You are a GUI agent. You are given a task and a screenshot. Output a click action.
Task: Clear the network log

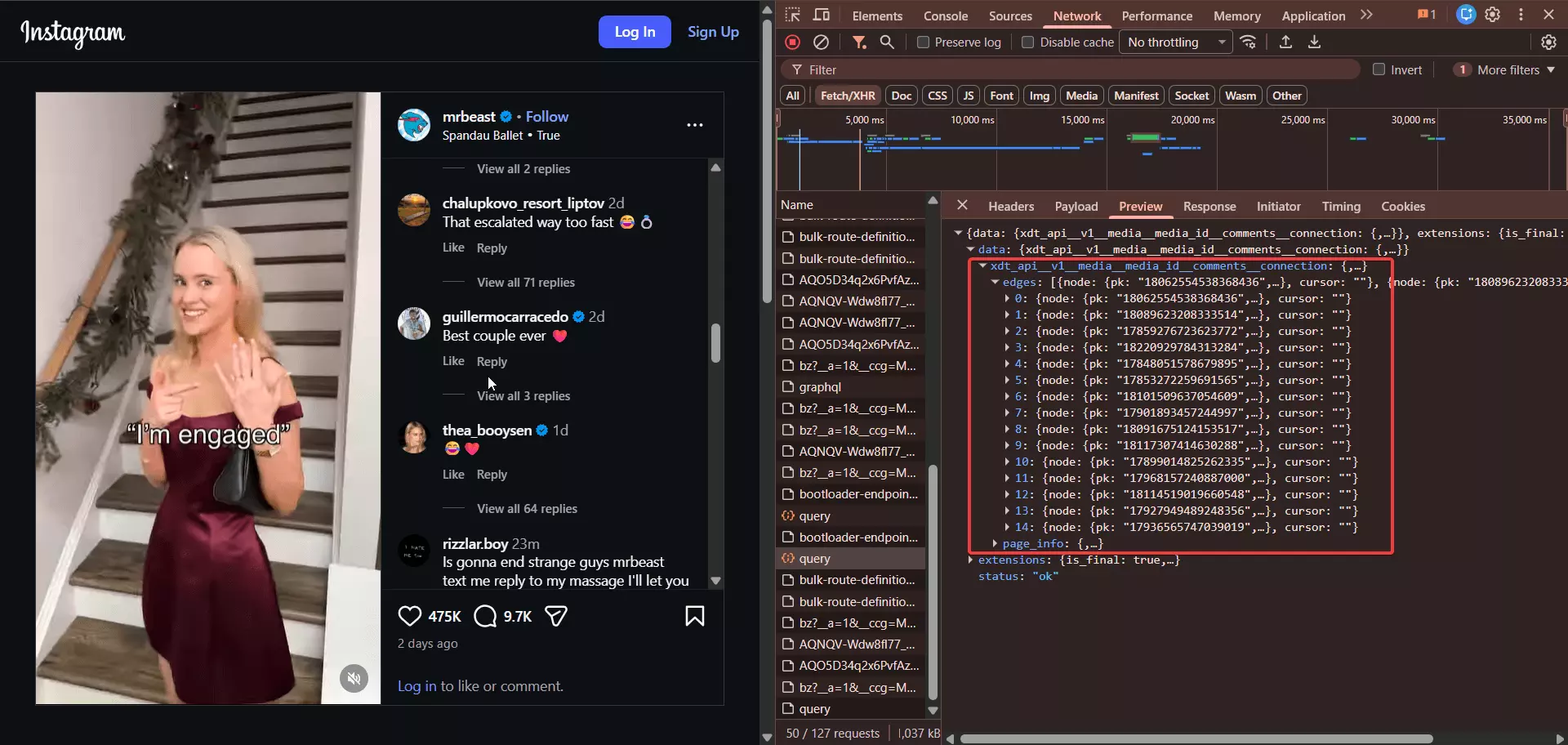pos(822,42)
